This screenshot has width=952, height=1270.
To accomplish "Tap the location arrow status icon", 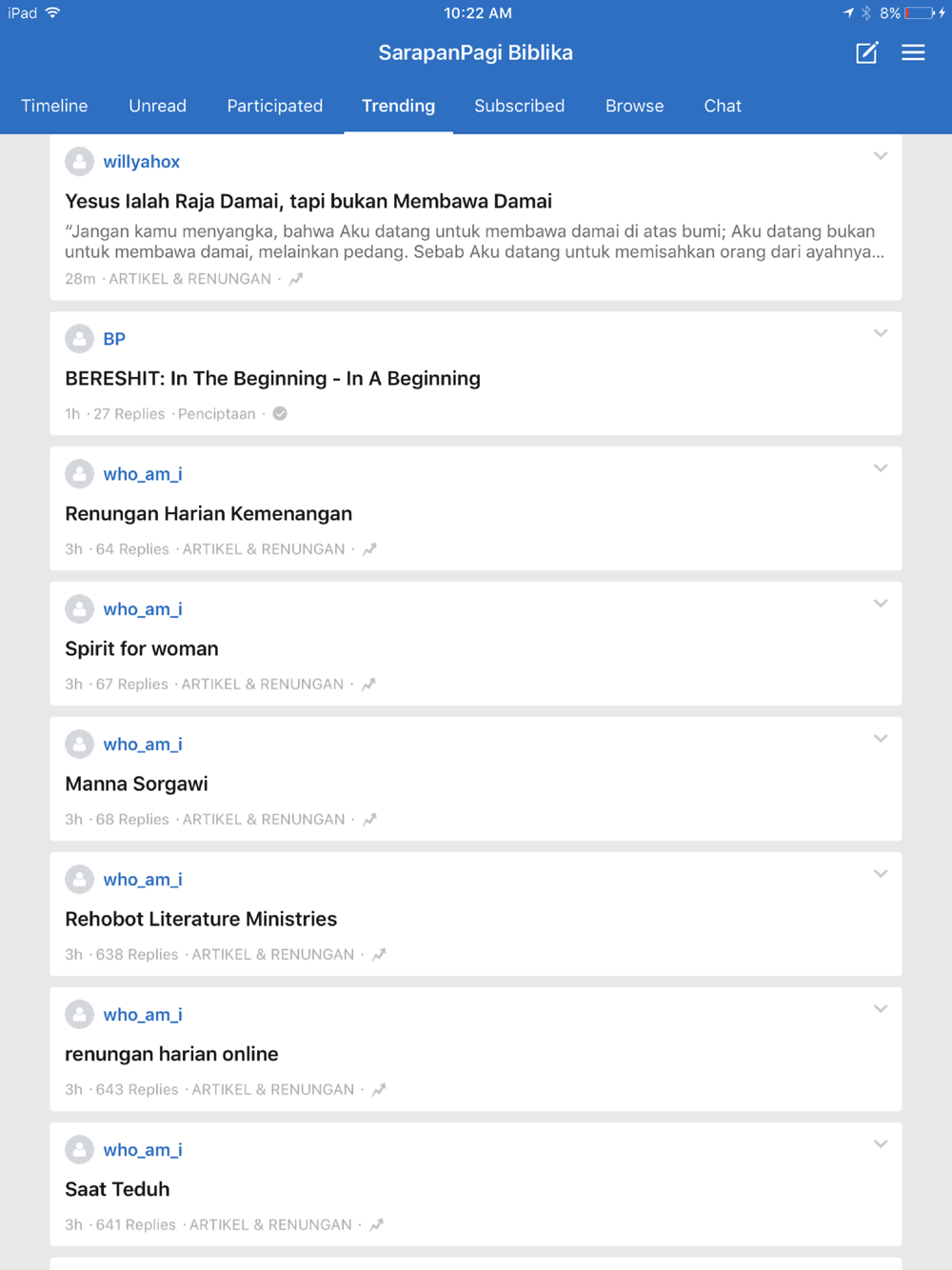I will [x=848, y=13].
